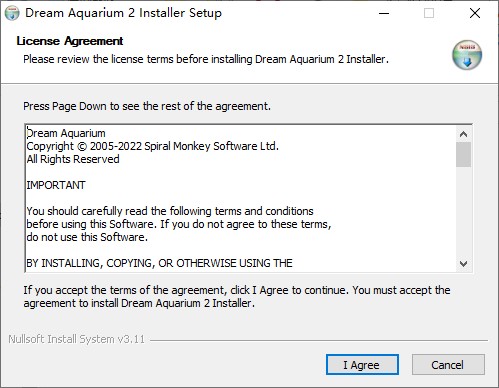Click the IMPORTANT line in the license
The image size is (499, 388).
point(56,185)
